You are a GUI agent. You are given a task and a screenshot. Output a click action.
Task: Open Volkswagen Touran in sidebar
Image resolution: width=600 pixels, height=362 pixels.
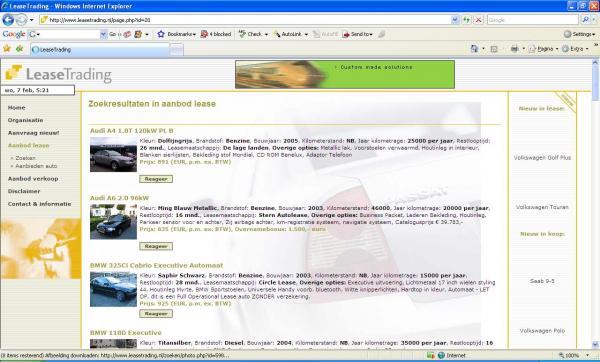point(542,207)
